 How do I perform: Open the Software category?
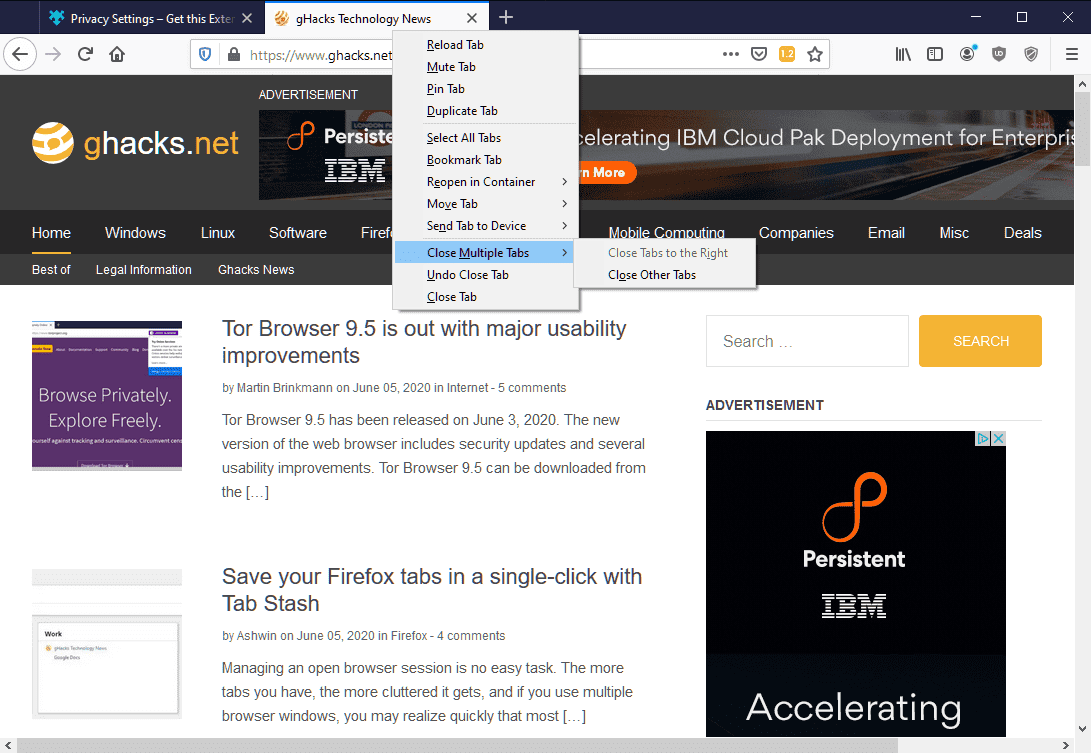[x=298, y=232]
